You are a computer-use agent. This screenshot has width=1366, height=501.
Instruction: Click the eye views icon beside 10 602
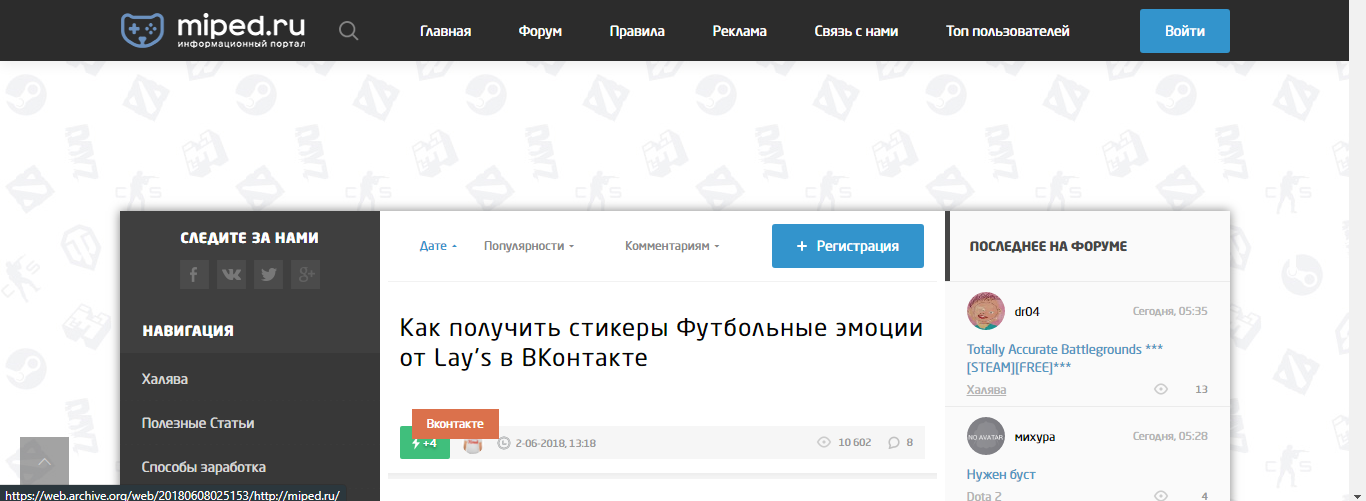pyautogui.click(x=825, y=442)
